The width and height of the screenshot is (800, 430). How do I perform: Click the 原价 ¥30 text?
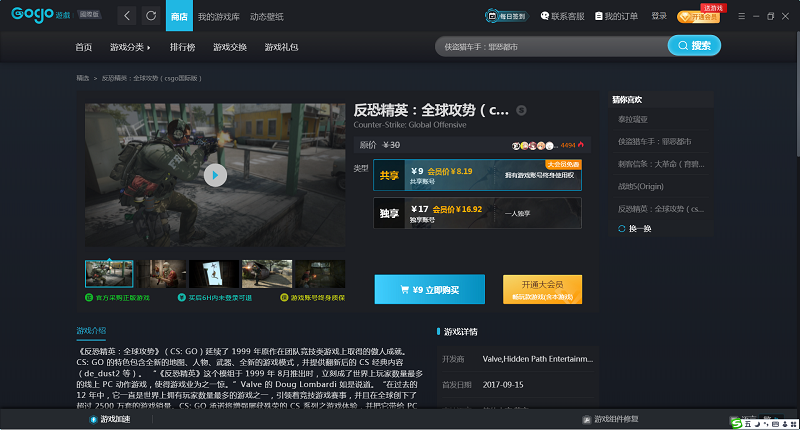pos(380,145)
